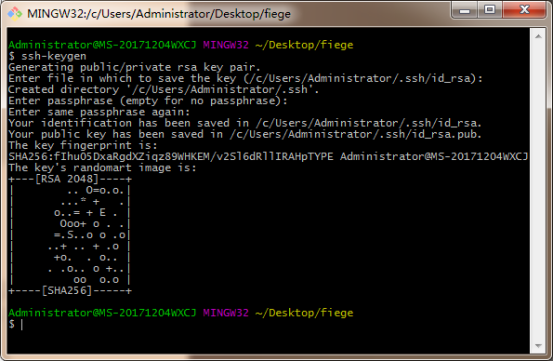
Task: Click the last '~/Desktop/fiege' path in prompt
Action: [x=304, y=313]
